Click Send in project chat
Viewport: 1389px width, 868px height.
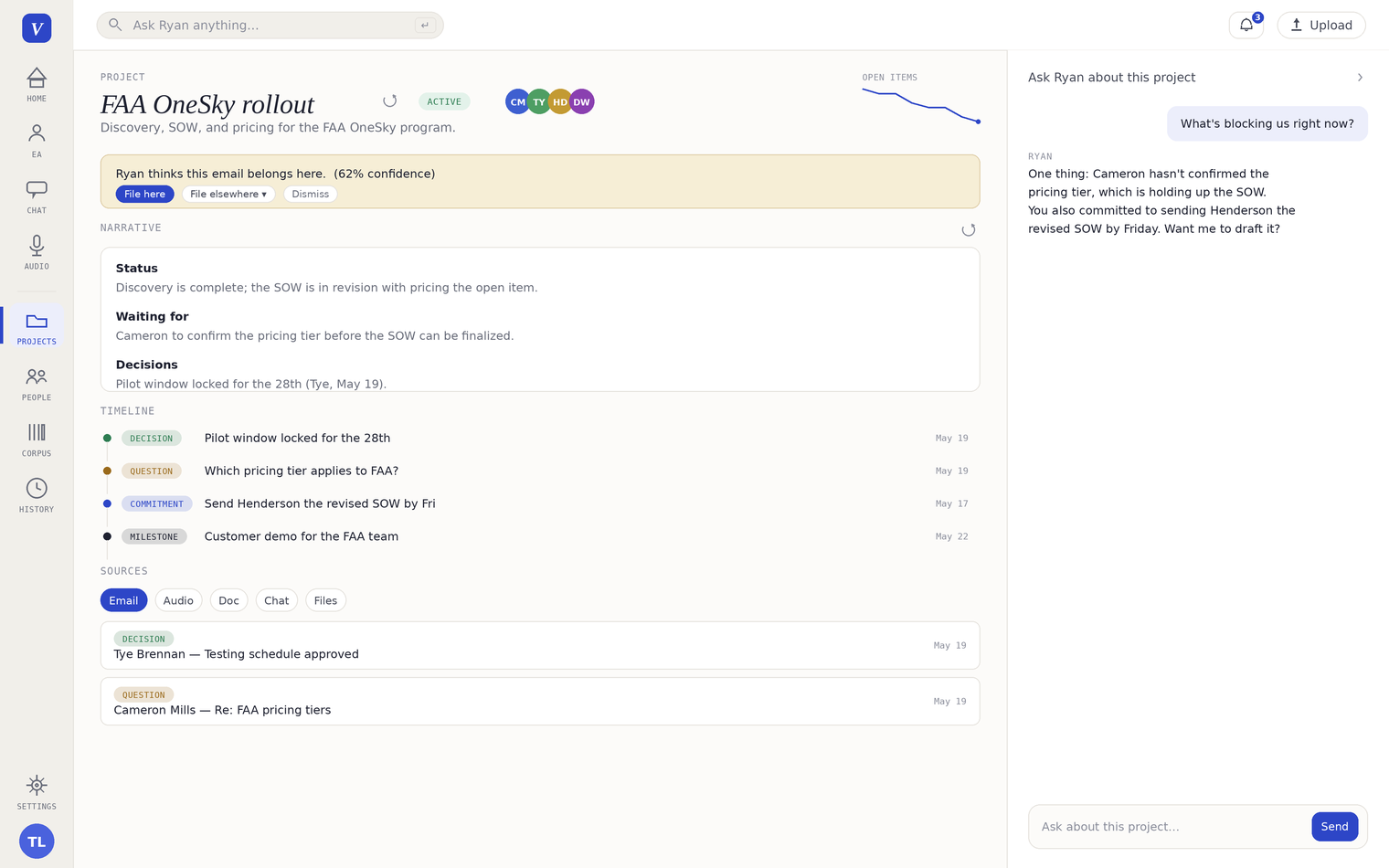(x=1334, y=827)
